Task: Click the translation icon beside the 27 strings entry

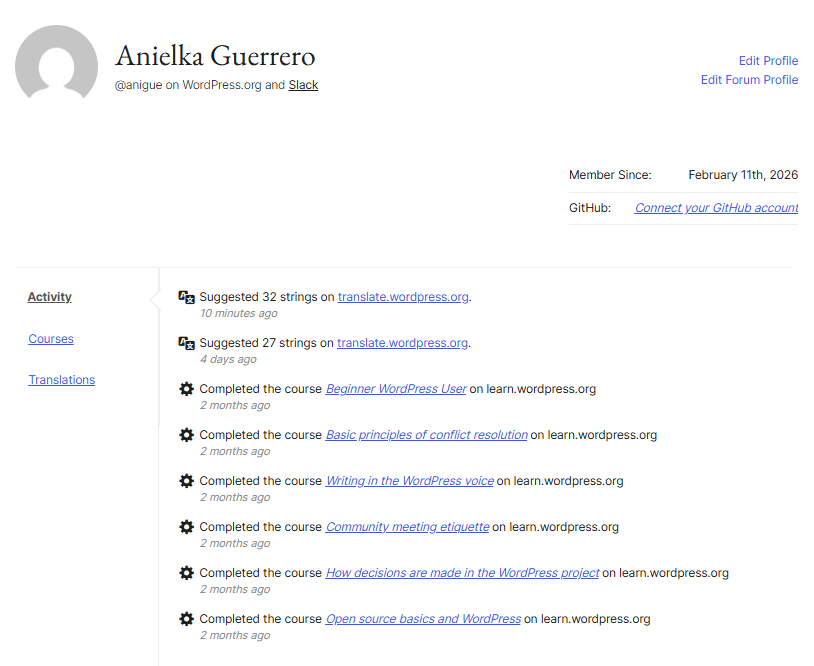Action: click(186, 343)
